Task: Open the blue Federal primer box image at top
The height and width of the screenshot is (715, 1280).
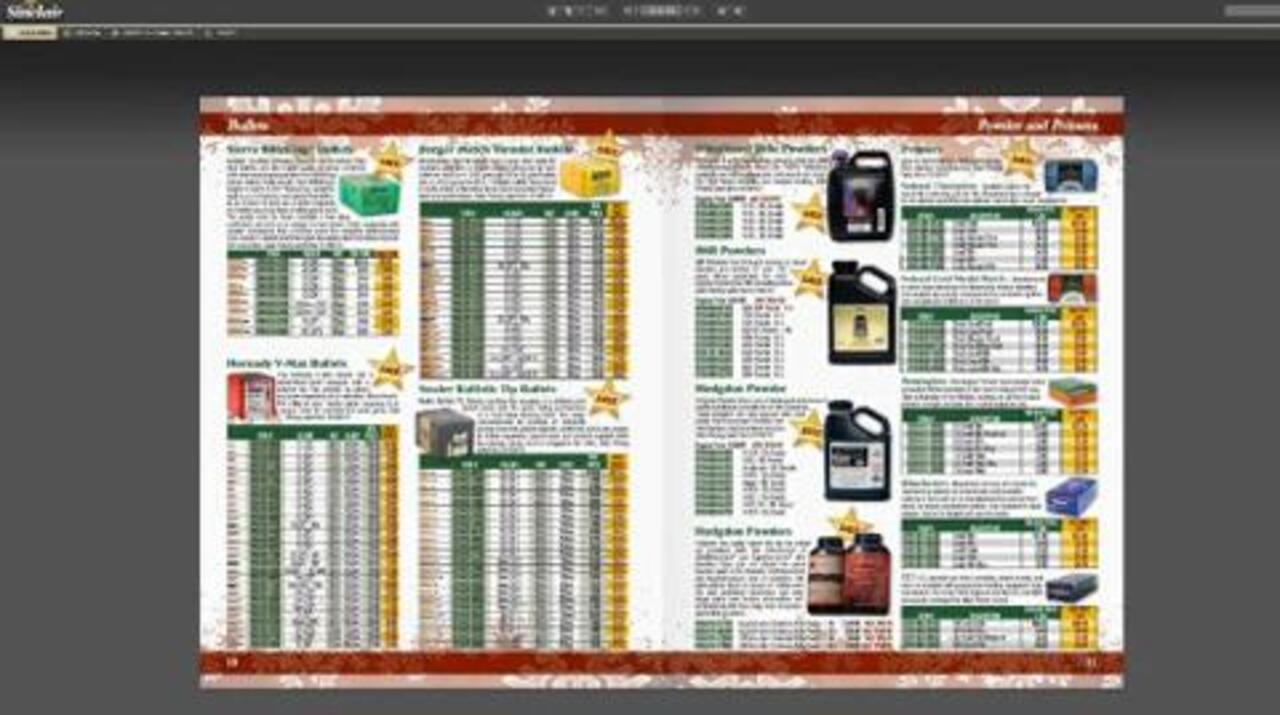Action: point(1071,175)
